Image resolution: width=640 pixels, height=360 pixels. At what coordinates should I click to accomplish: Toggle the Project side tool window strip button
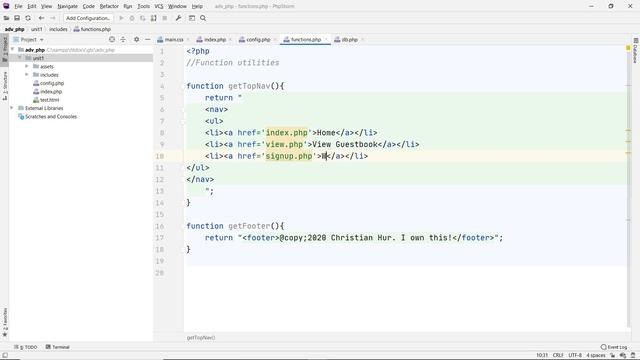[x=4, y=49]
